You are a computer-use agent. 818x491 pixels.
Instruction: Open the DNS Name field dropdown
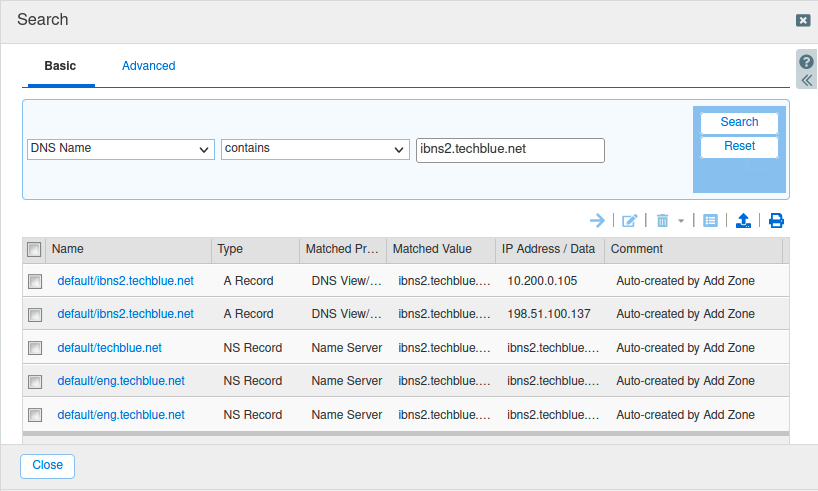pos(120,149)
